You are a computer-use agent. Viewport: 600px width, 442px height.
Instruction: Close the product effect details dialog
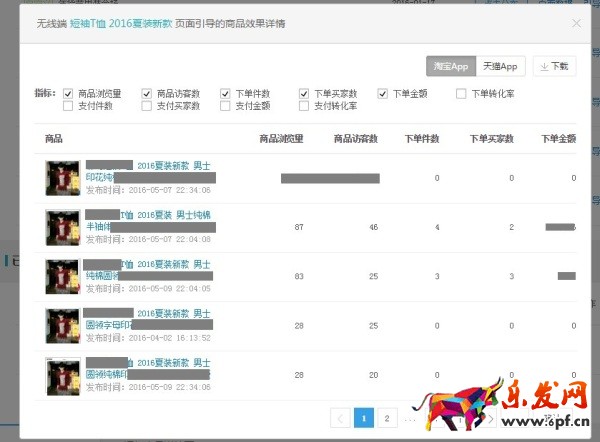tap(576, 24)
